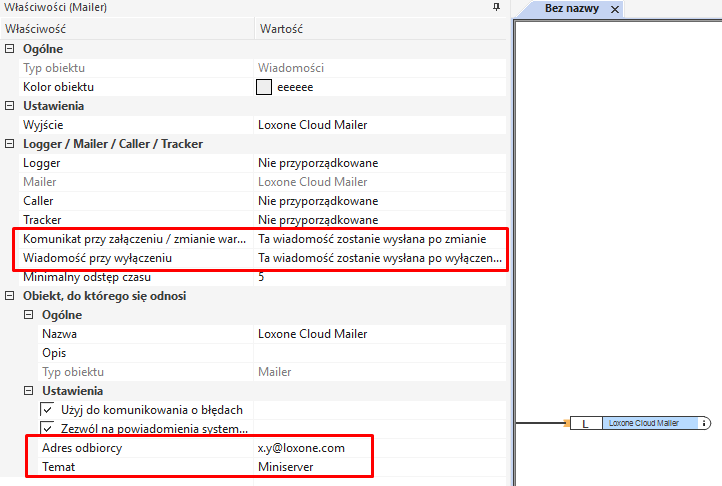Screen dimensions: 722x486
Task: Toggle 'Użyj do komunikowania o błędach' checkbox
Action: click(x=47, y=410)
